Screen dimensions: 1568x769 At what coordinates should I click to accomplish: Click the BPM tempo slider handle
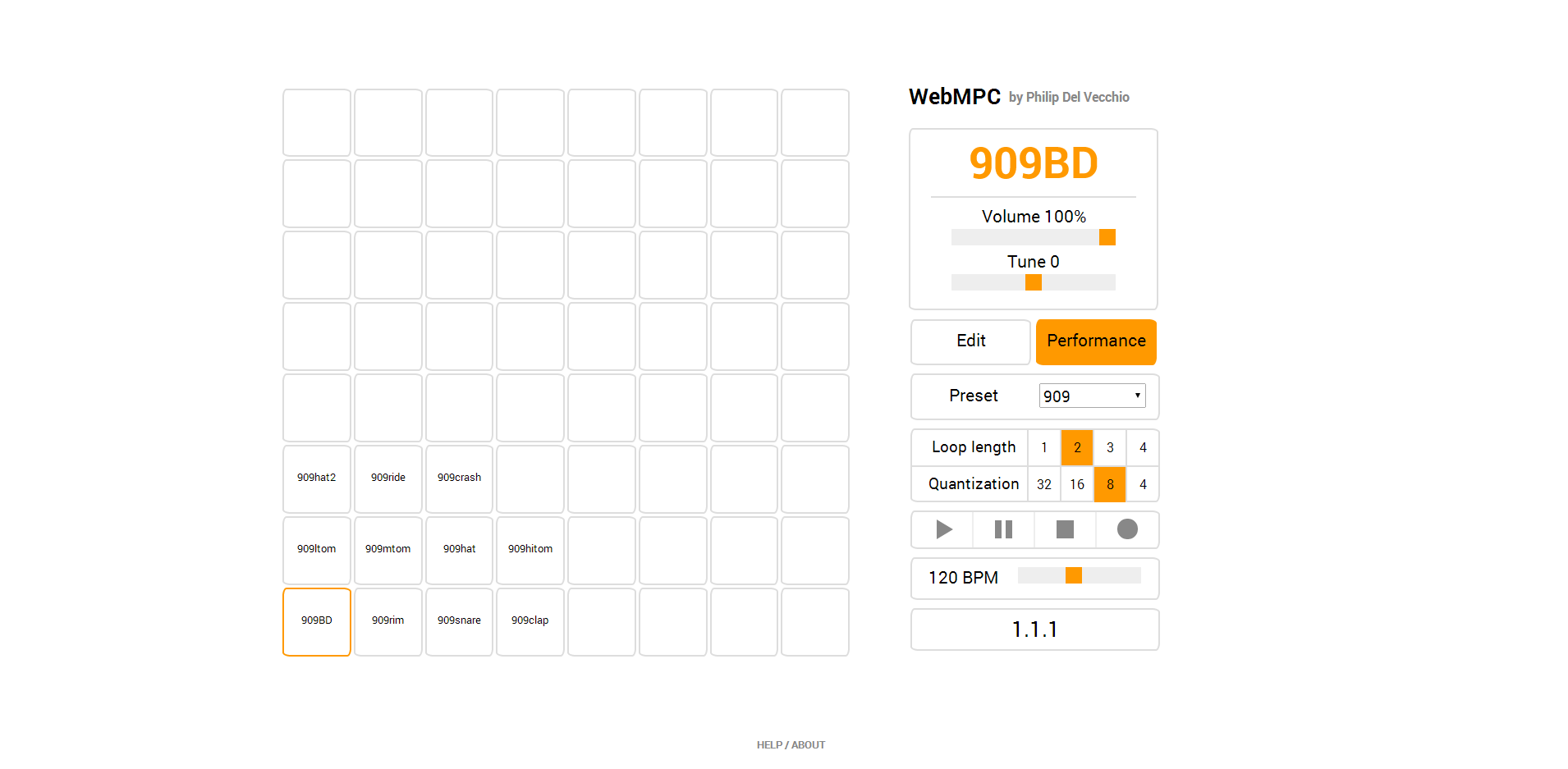(1074, 575)
